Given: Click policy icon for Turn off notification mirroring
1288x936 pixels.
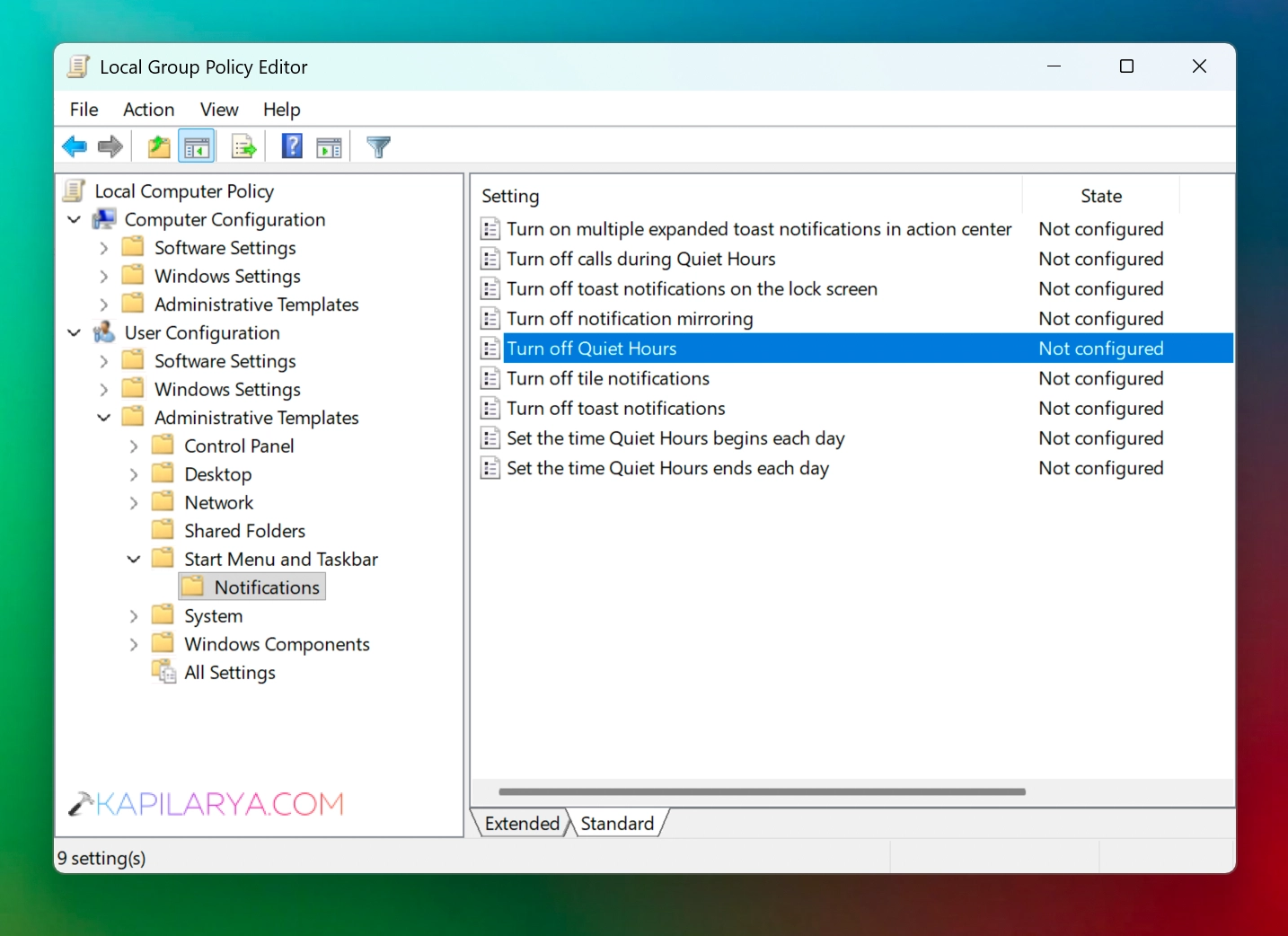Looking at the screenshot, I should click(x=490, y=318).
